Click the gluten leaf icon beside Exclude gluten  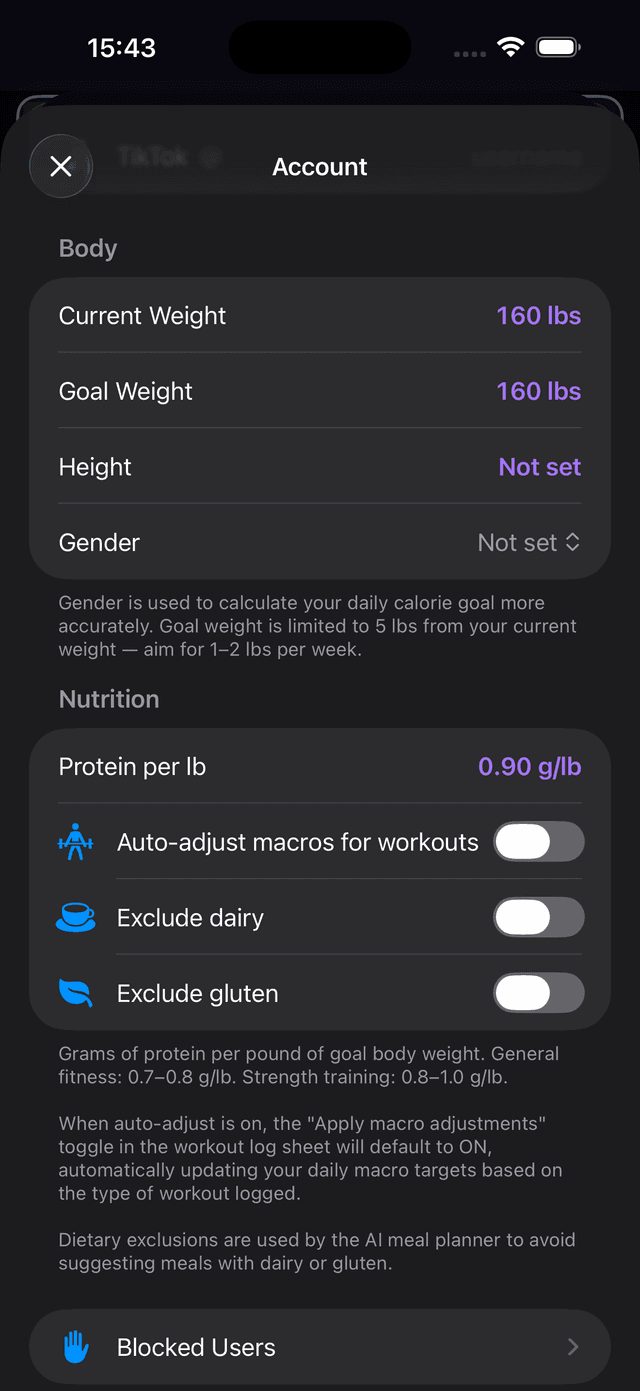[x=77, y=993]
